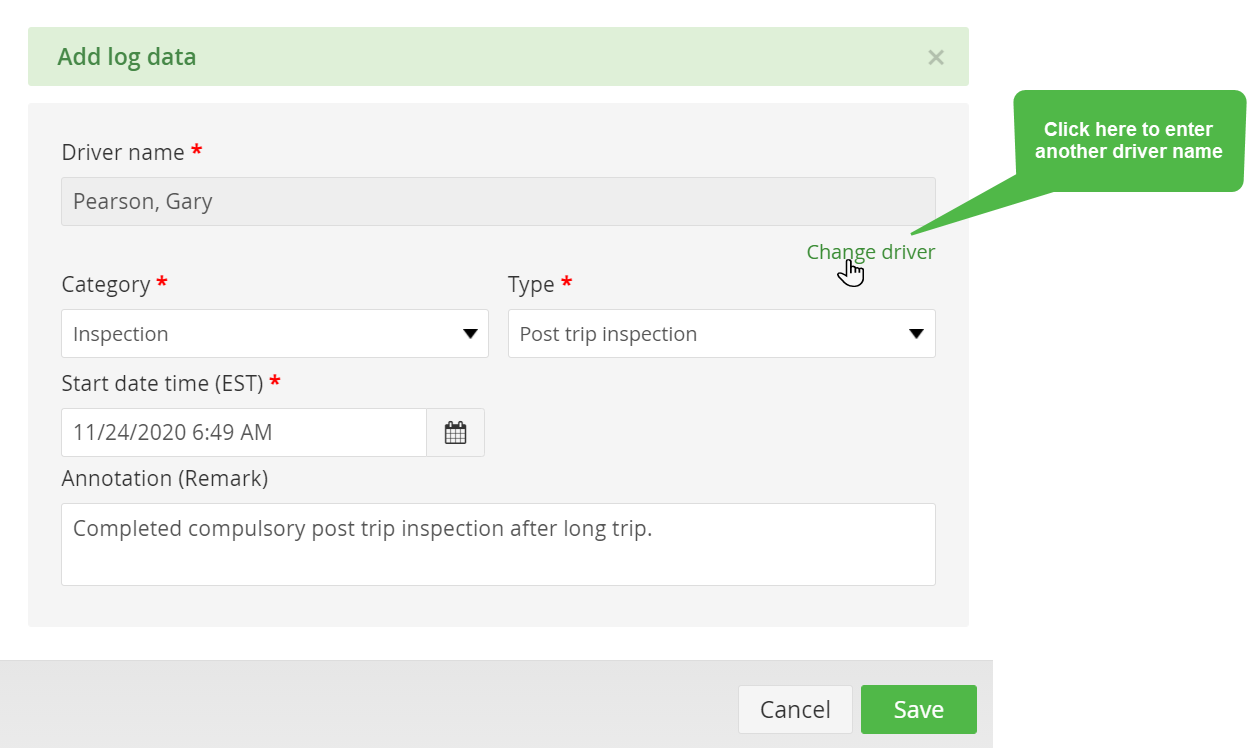Expand the Type dropdown arrow
The height and width of the screenshot is (748, 1249).
pyautogui.click(x=916, y=334)
